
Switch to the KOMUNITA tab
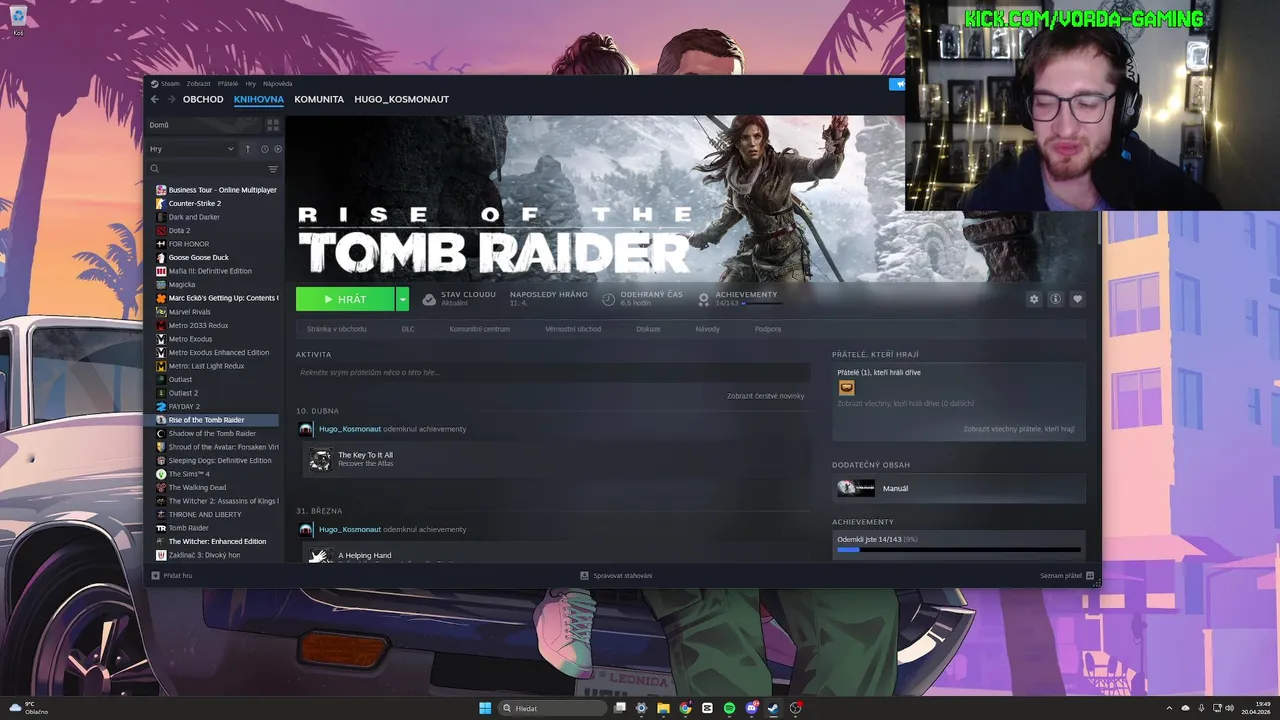(x=319, y=99)
